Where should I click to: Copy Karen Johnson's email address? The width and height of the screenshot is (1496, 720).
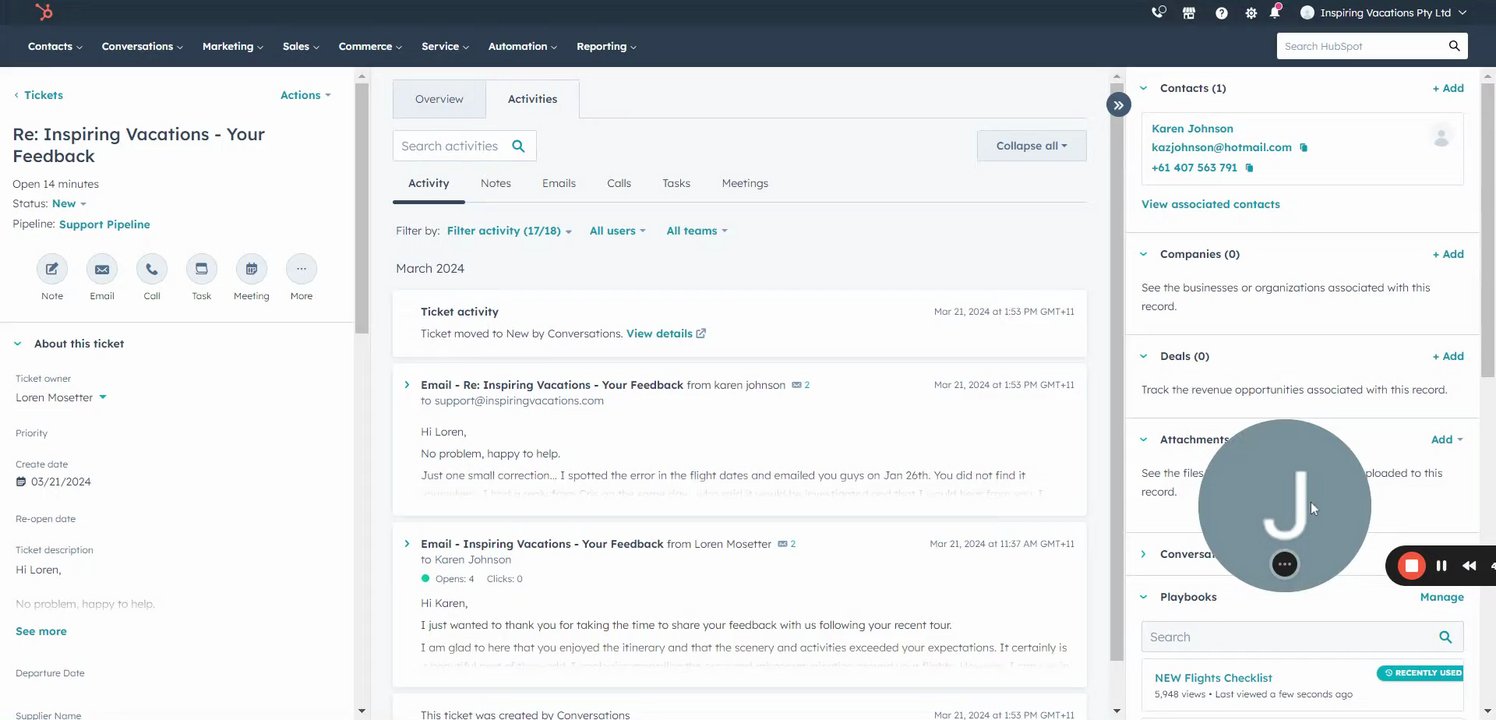click(1303, 148)
